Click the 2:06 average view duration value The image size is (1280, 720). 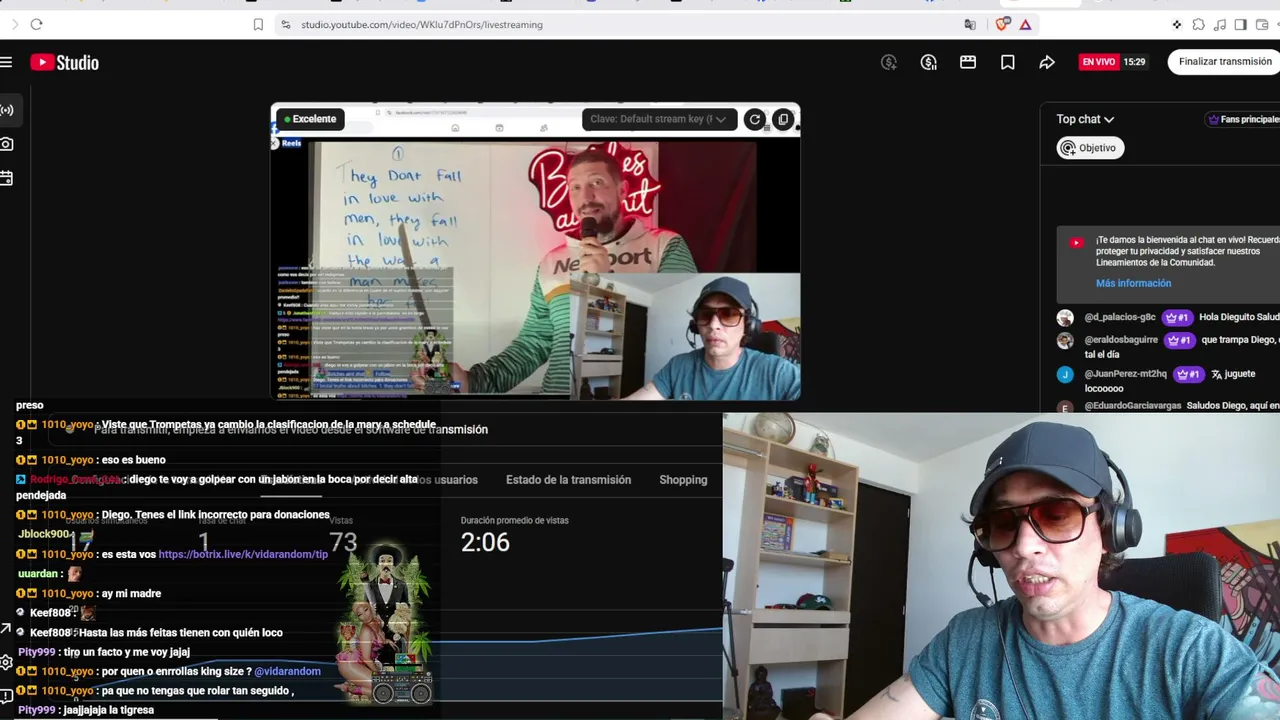(485, 542)
